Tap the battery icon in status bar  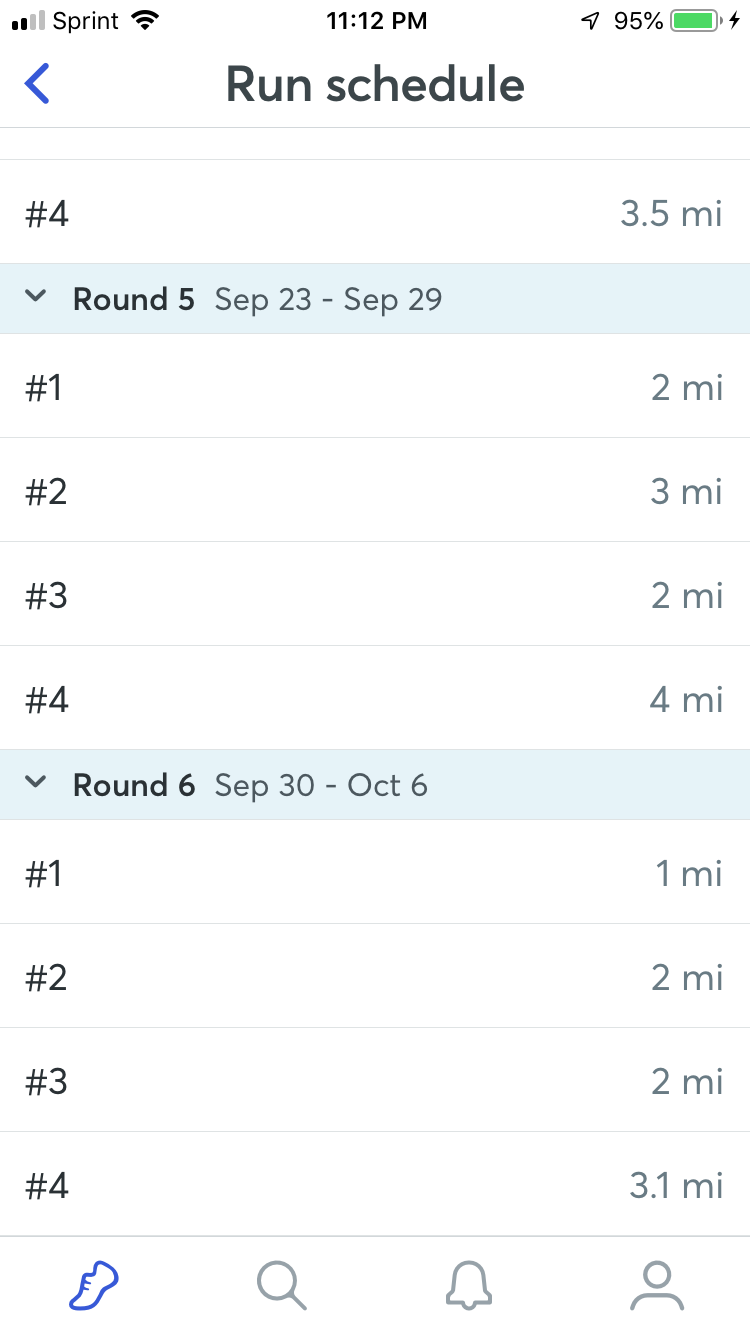tap(696, 21)
